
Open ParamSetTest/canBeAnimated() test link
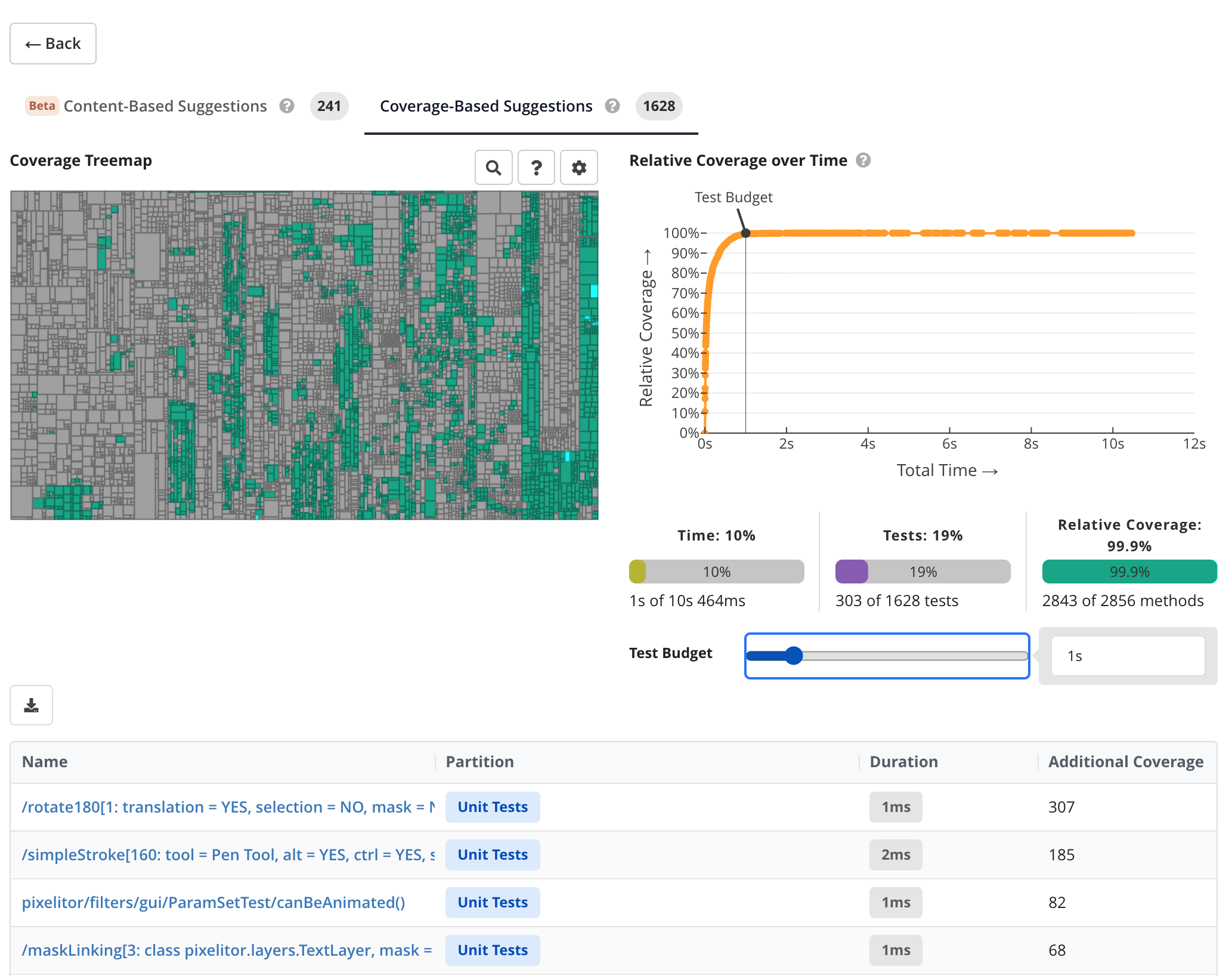(x=213, y=903)
